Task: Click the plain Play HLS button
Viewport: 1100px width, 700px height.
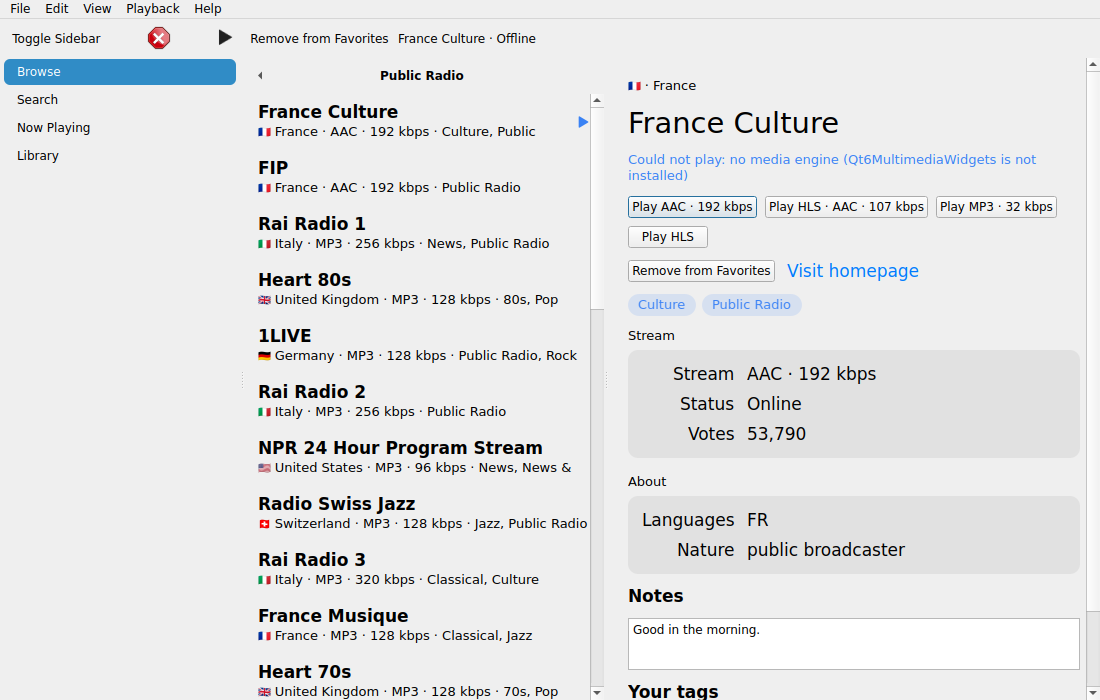Action: pyautogui.click(x=668, y=237)
